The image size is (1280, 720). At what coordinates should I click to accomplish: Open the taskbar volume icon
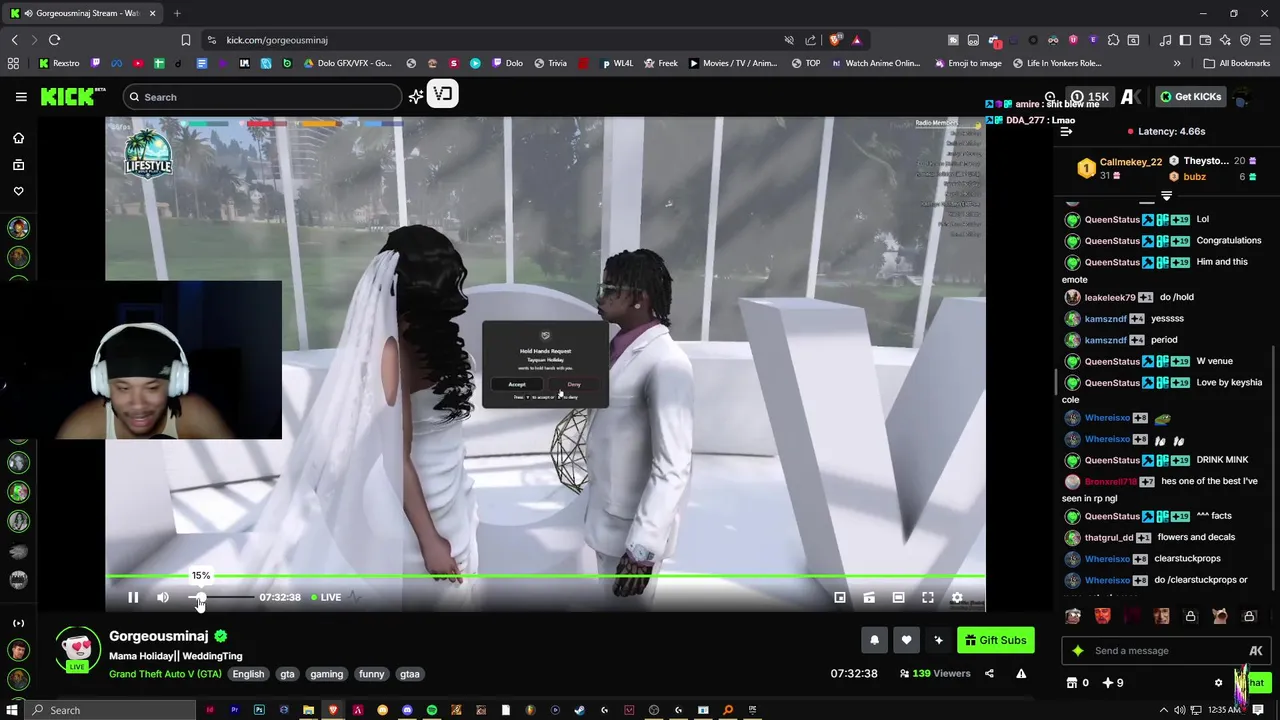pyautogui.click(x=1180, y=710)
